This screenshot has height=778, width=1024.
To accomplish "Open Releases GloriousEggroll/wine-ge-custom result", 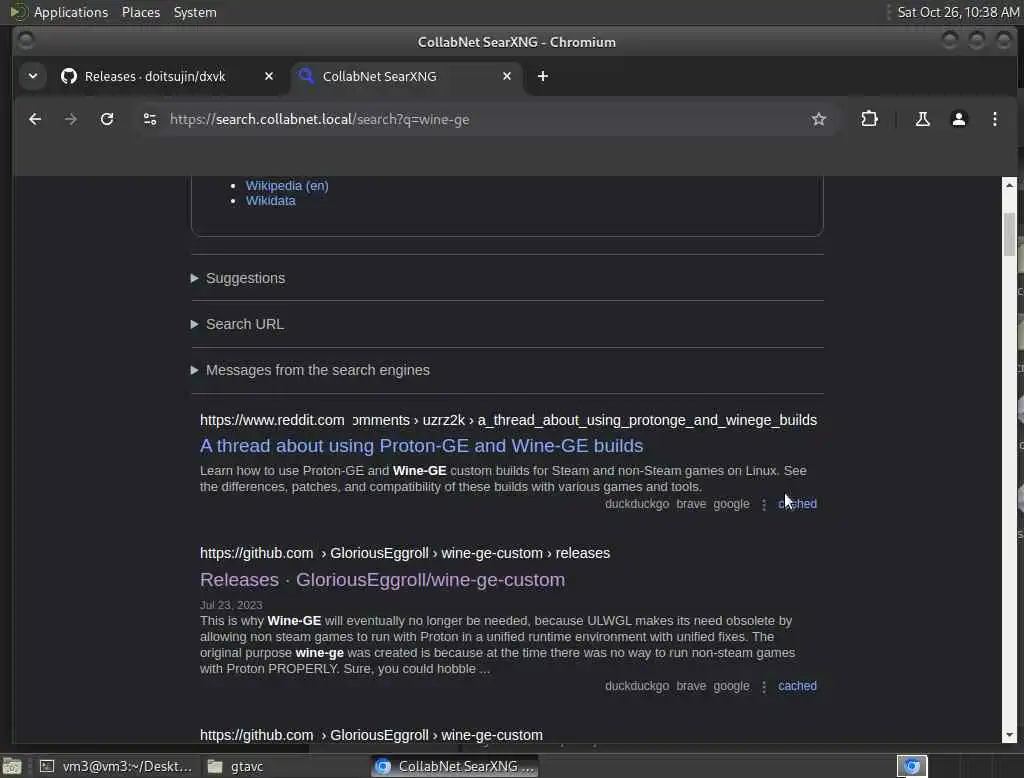I will 382,579.
